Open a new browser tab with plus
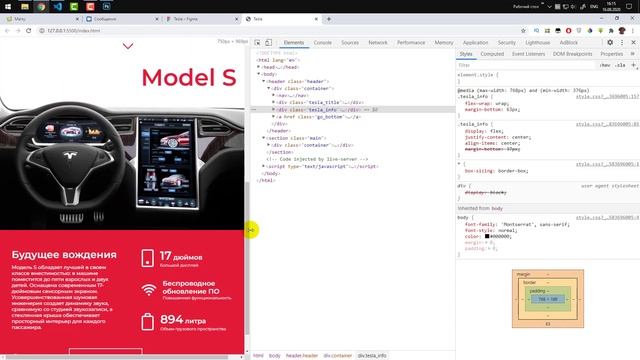640x360 pixels. pyautogui.click(x=329, y=19)
